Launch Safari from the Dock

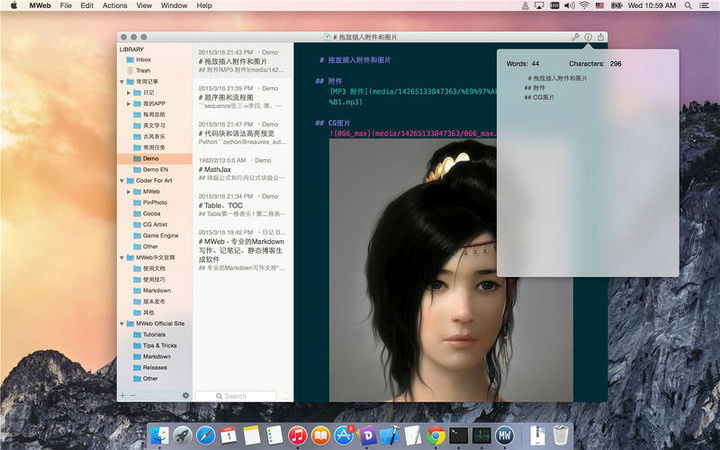click(x=205, y=435)
